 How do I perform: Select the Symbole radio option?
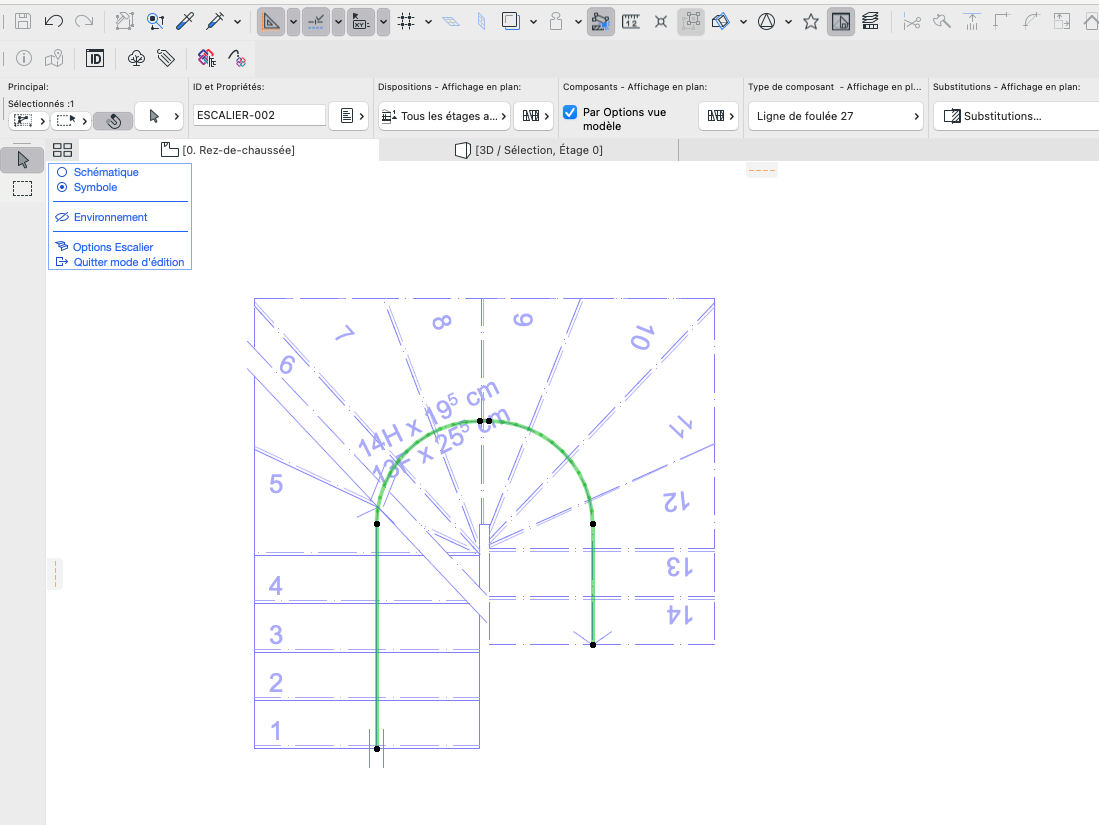(x=86, y=187)
